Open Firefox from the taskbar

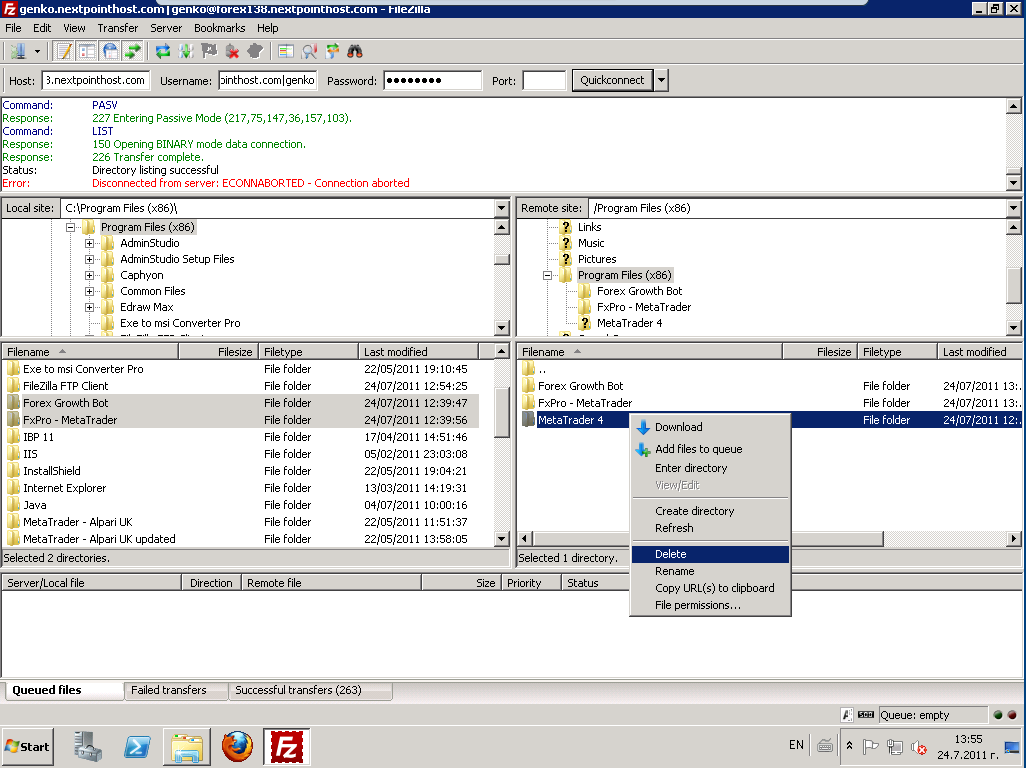pos(237,746)
